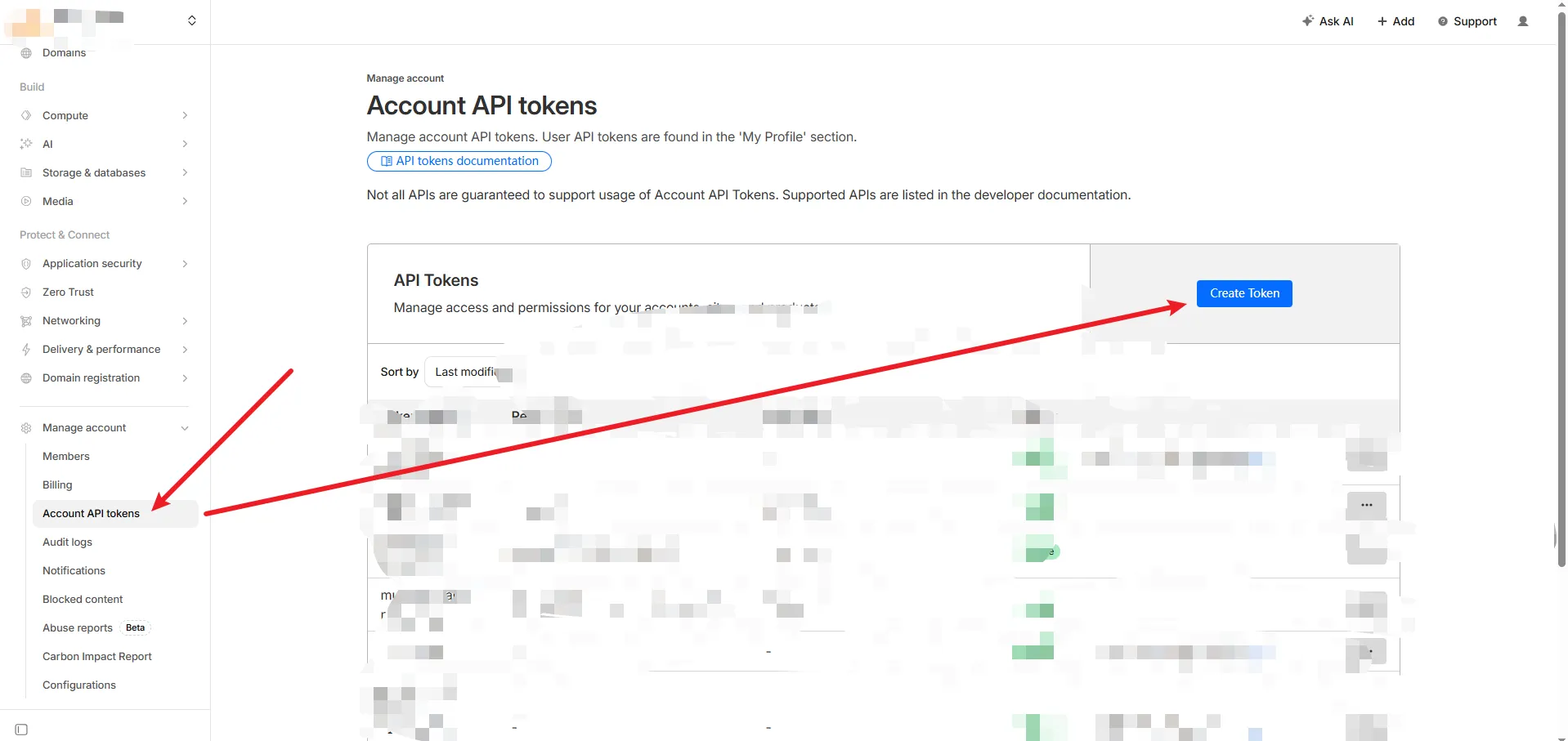Click the Ask AI sparkle icon
Screen dimensions: 1568x741
click(1307, 21)
